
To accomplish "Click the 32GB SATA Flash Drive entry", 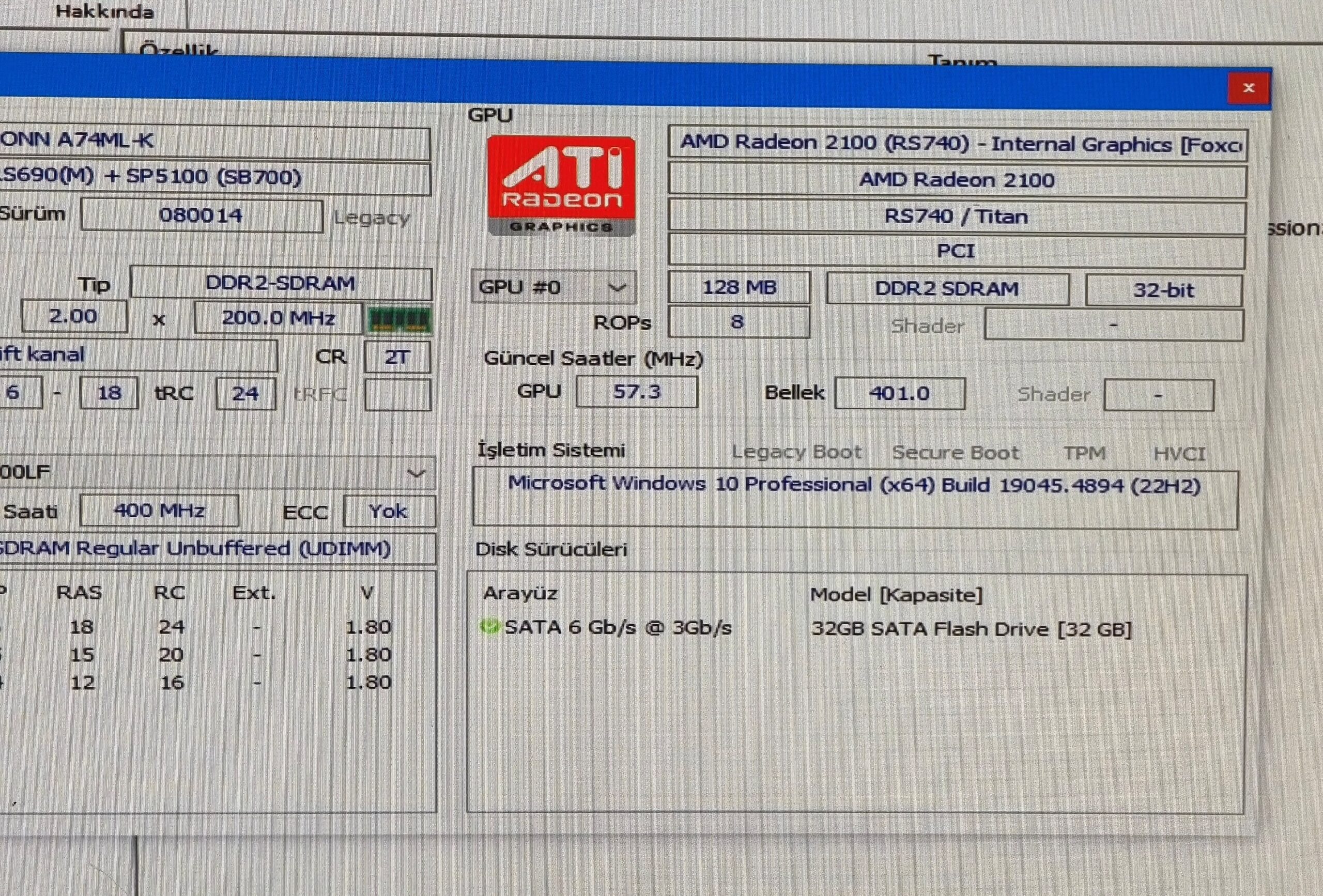I will tap(971, 629).
